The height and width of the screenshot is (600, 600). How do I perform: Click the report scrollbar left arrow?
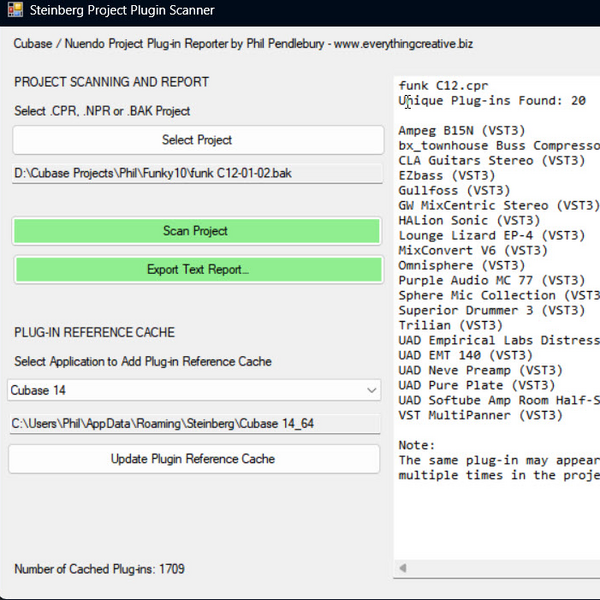tap(403, 568)
